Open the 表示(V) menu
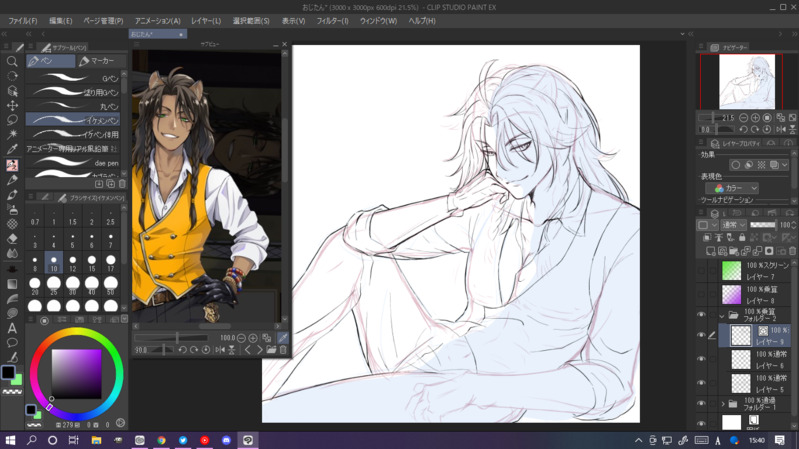Viewport: 799px width, 449px height. point(294,21)
